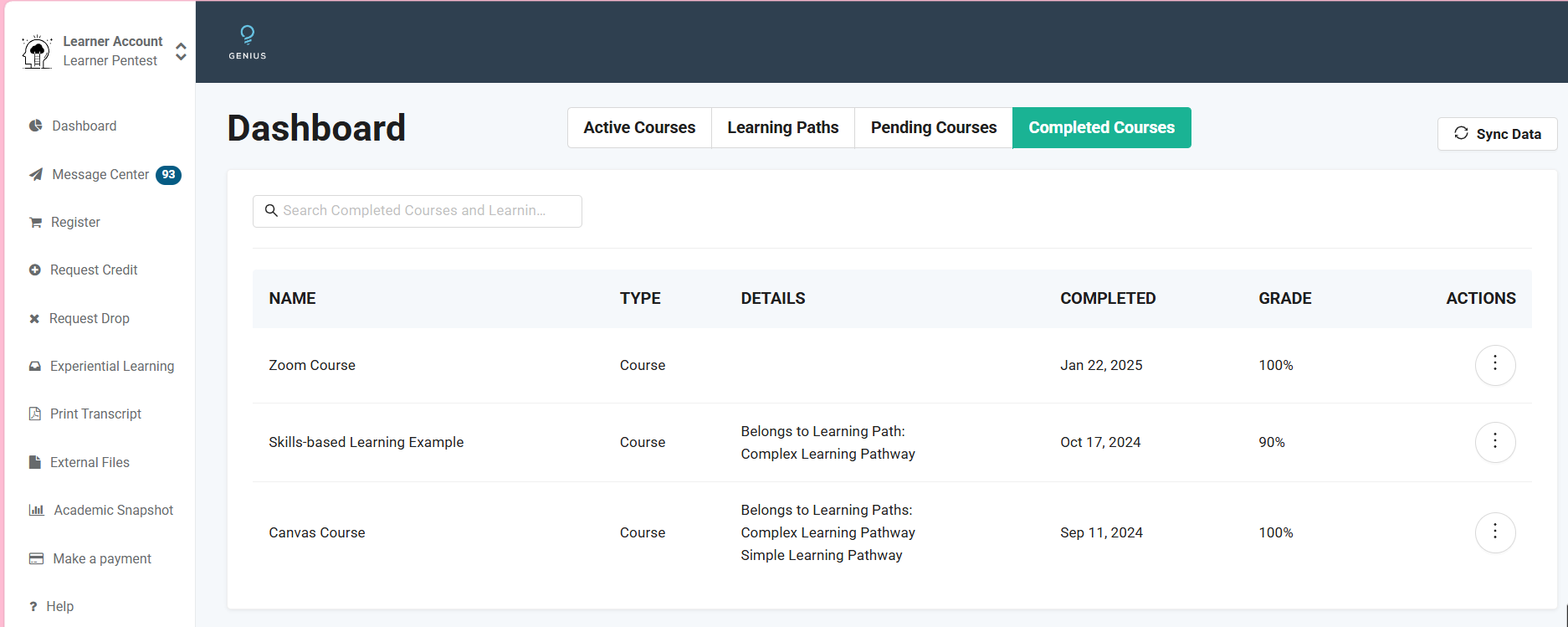1568x627 pixels.
Task: Click Print Transcript PDF icon
Action: click(x=35, y=414)
